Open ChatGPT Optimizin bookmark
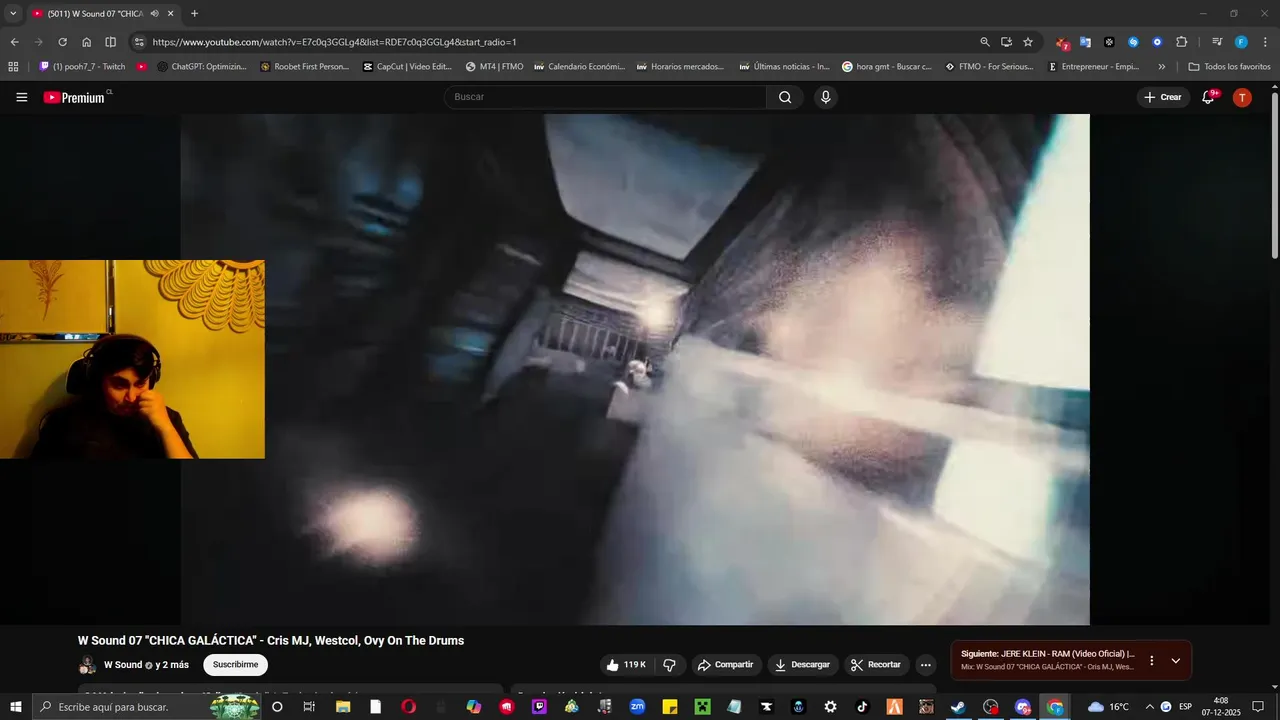 point(202,67)
